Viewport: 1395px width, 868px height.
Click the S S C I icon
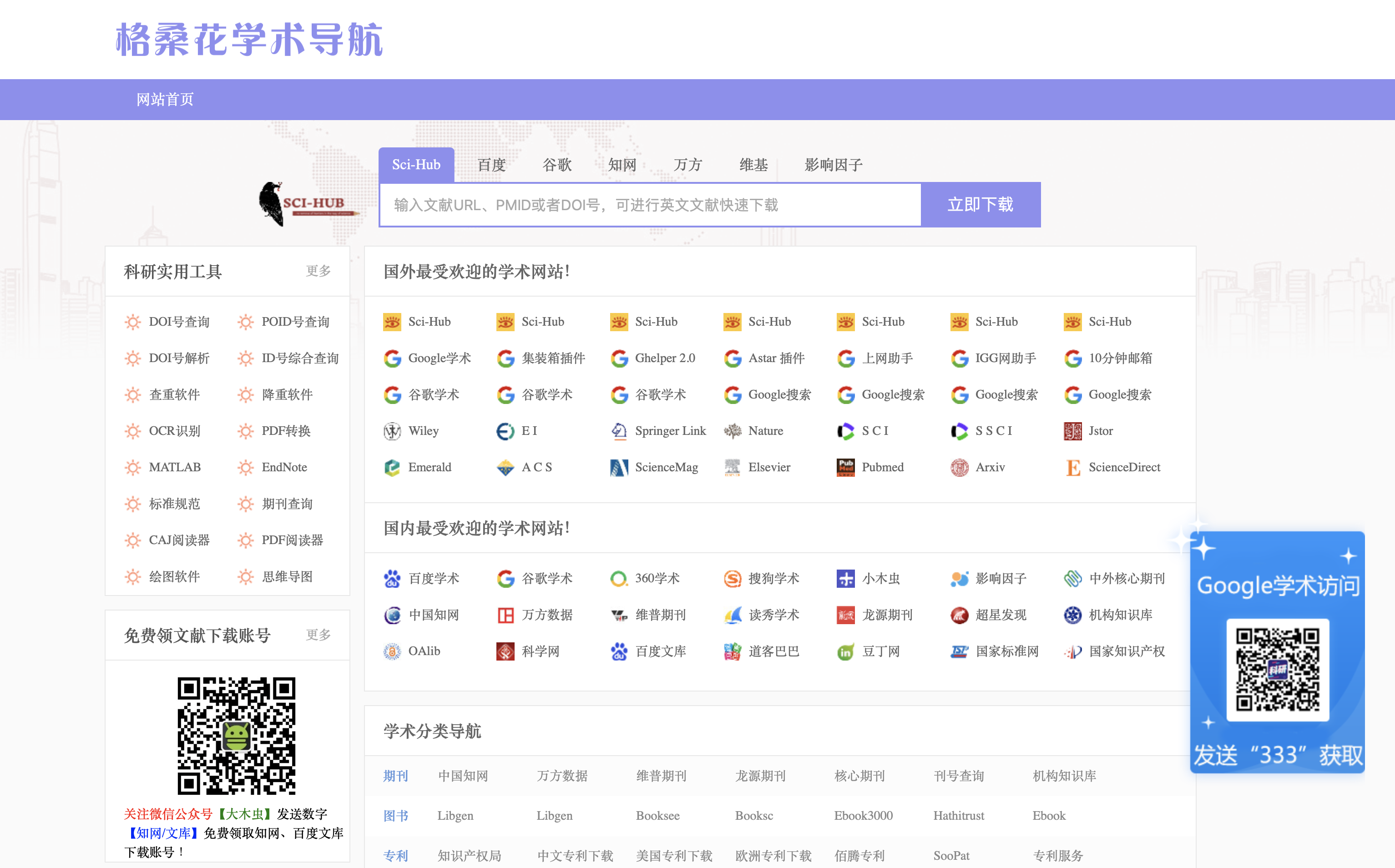point(959,431)
